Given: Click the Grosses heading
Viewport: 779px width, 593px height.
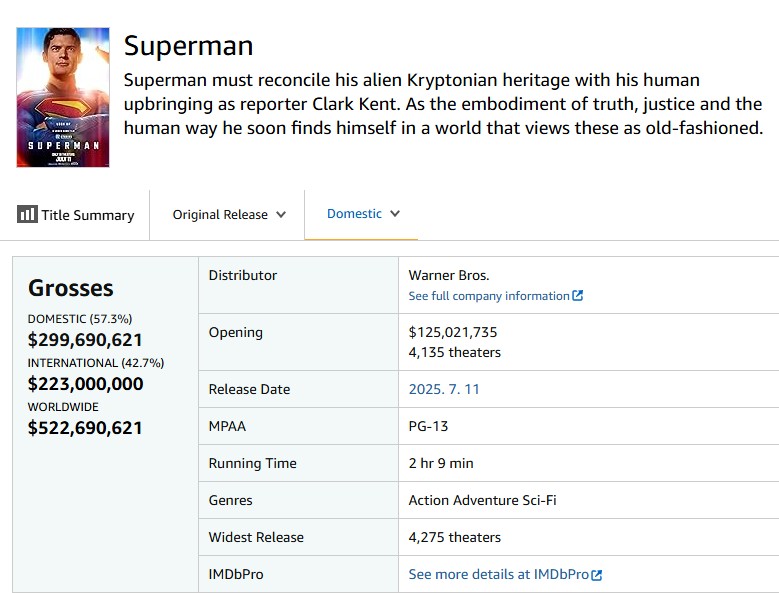Looking at the screenshot, I should point(71,288).
